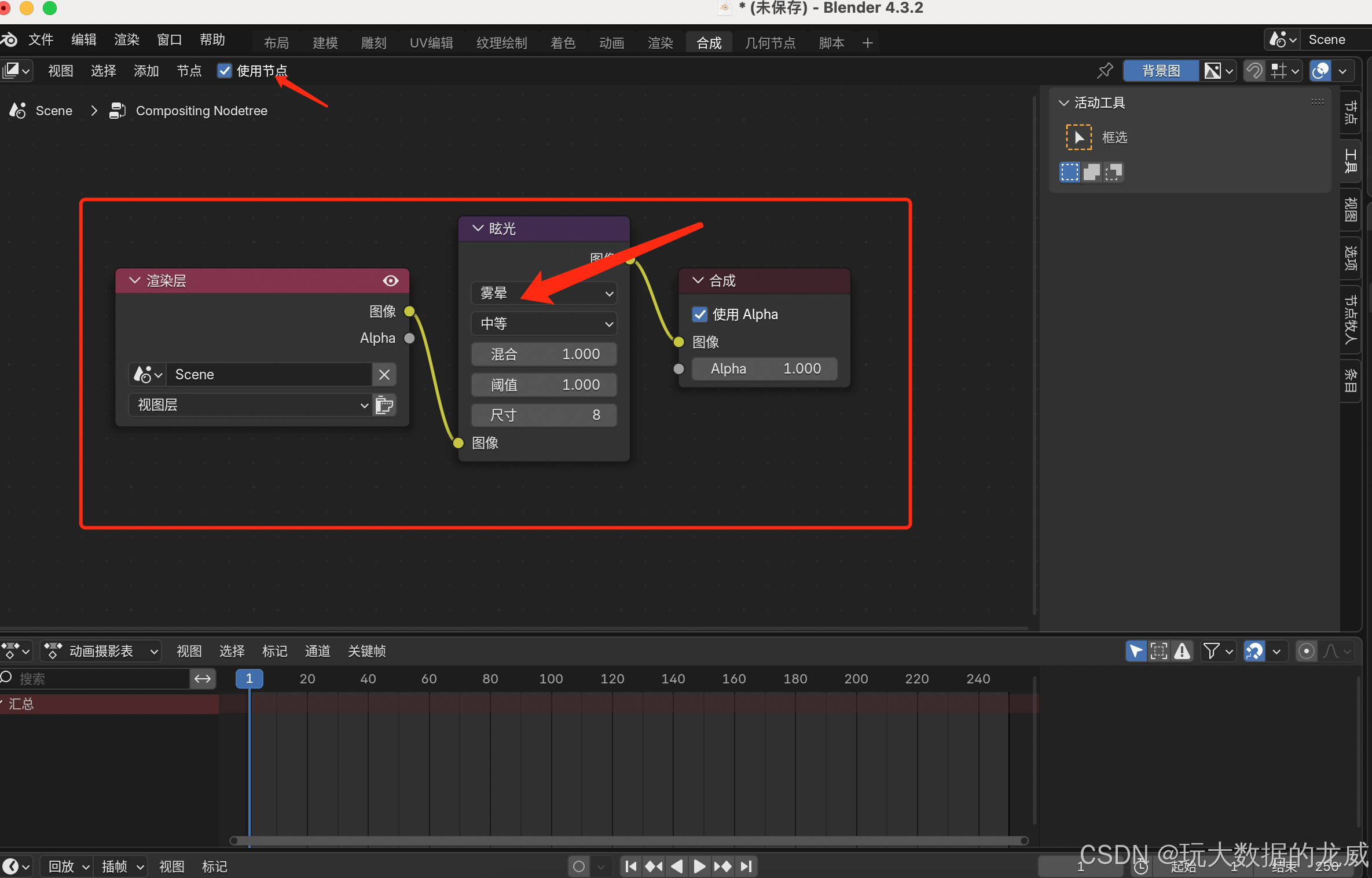This screenshot has width=1372, height=878.
Task: Toggle the Use Nodes checkbox
Action: [x=224, y=71]
